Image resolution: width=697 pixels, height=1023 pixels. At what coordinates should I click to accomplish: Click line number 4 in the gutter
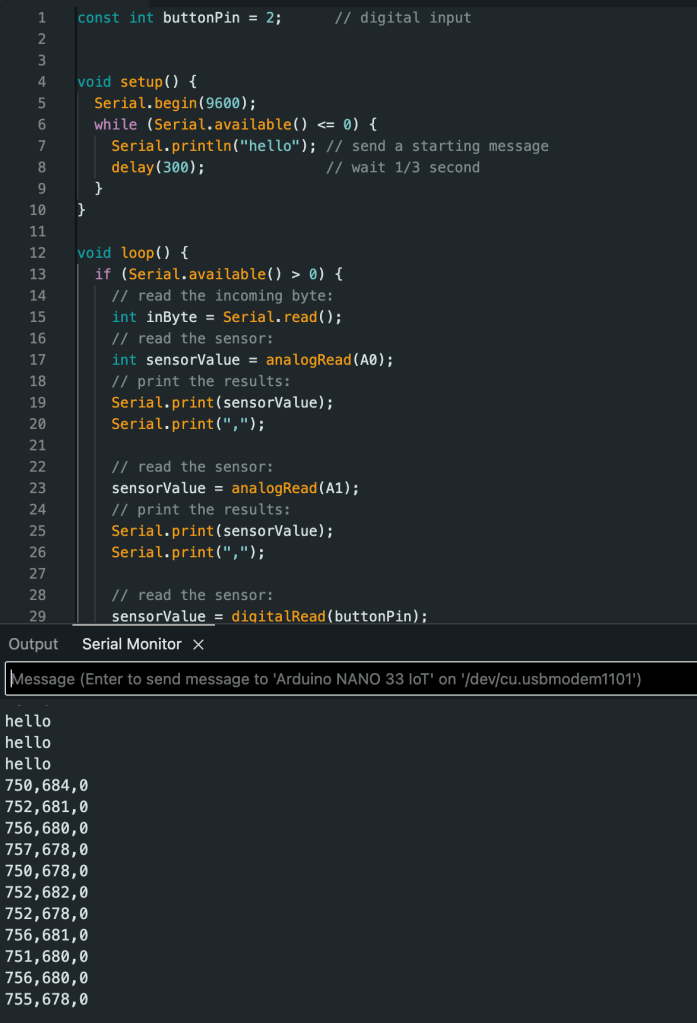41,82
